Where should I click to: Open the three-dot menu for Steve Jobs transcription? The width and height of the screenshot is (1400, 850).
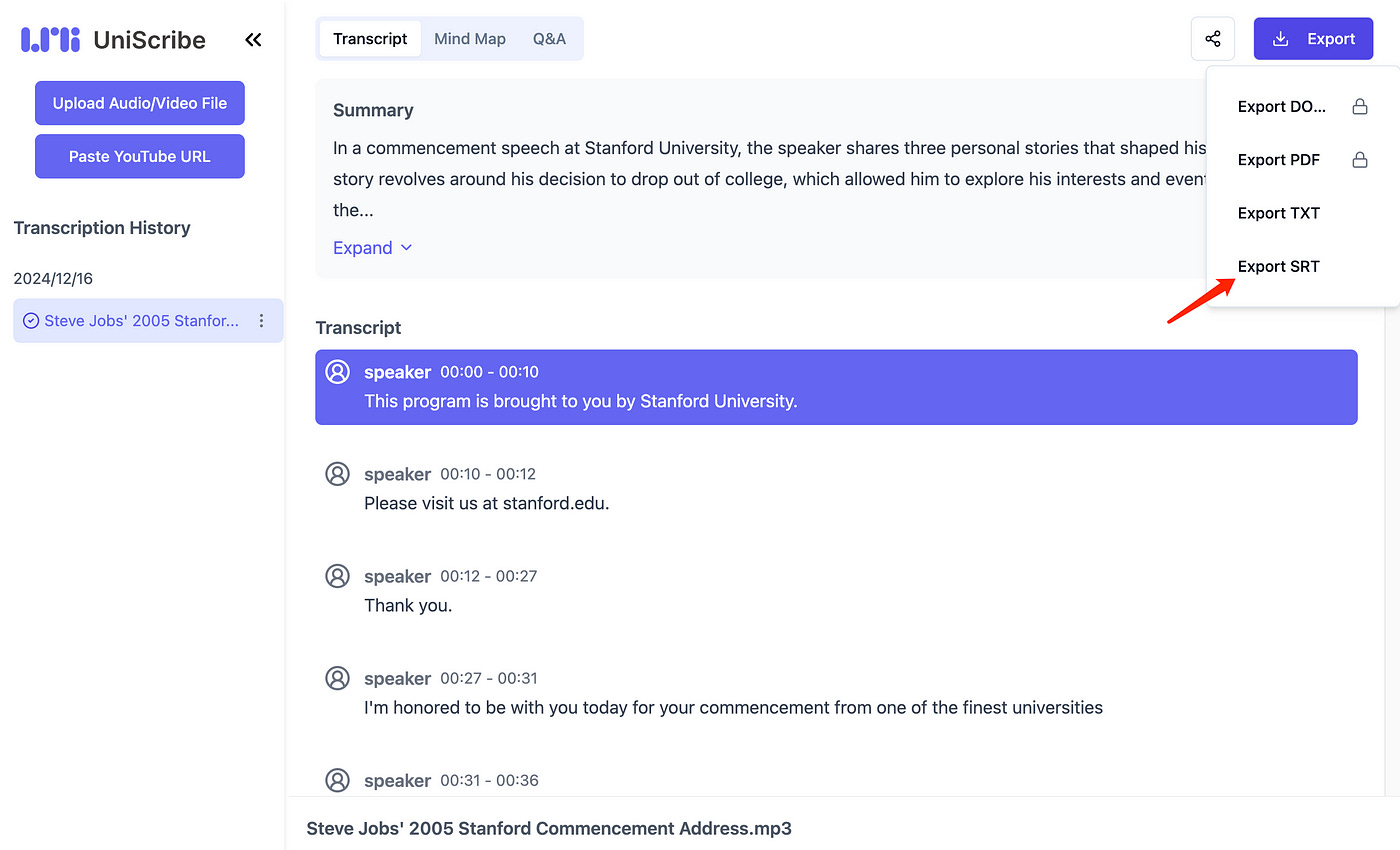[262, 321]
